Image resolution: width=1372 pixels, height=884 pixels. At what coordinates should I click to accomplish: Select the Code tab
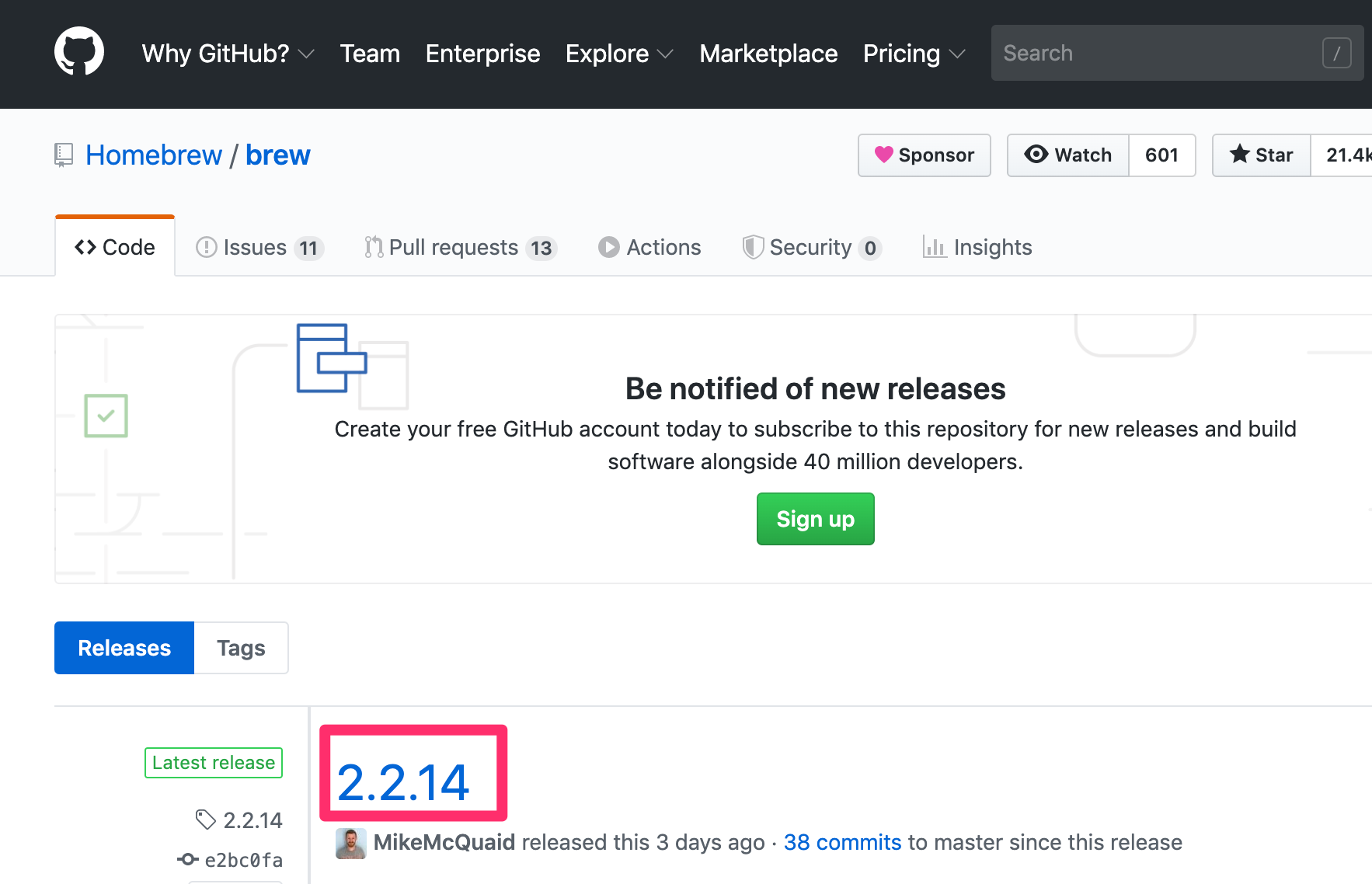point(115,247)
